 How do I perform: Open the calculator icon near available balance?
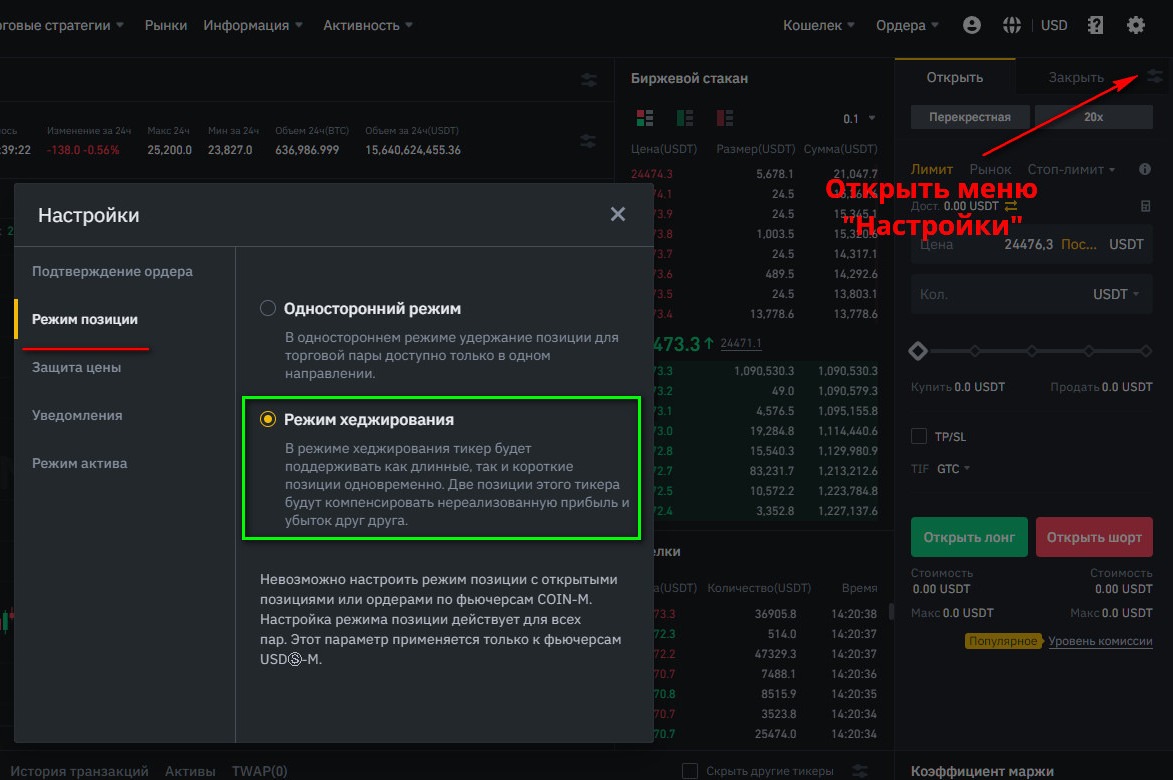[1145, 206]
